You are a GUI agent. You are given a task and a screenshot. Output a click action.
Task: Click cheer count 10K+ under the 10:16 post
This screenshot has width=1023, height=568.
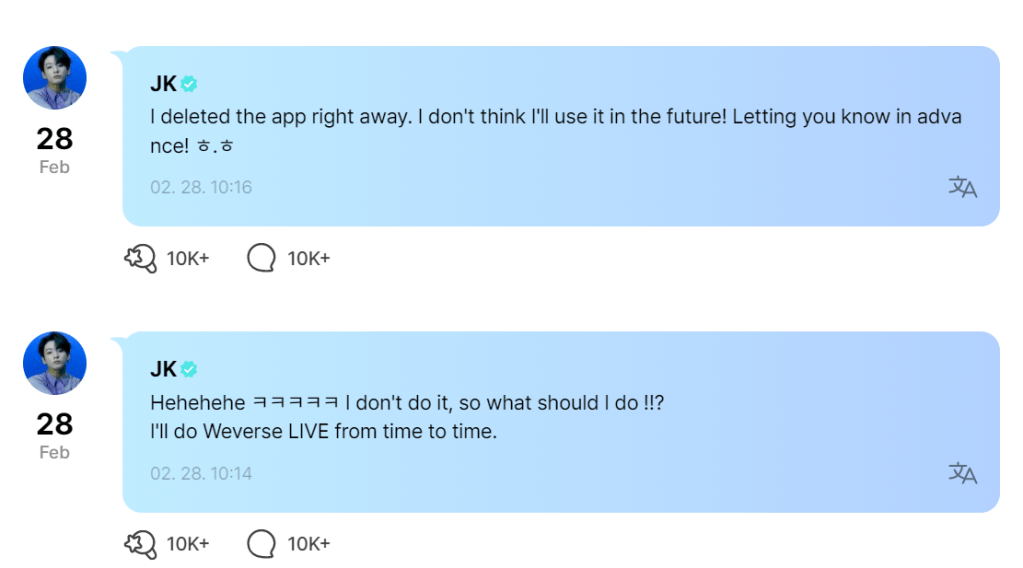pyautogui.click(x=188, y=259)
